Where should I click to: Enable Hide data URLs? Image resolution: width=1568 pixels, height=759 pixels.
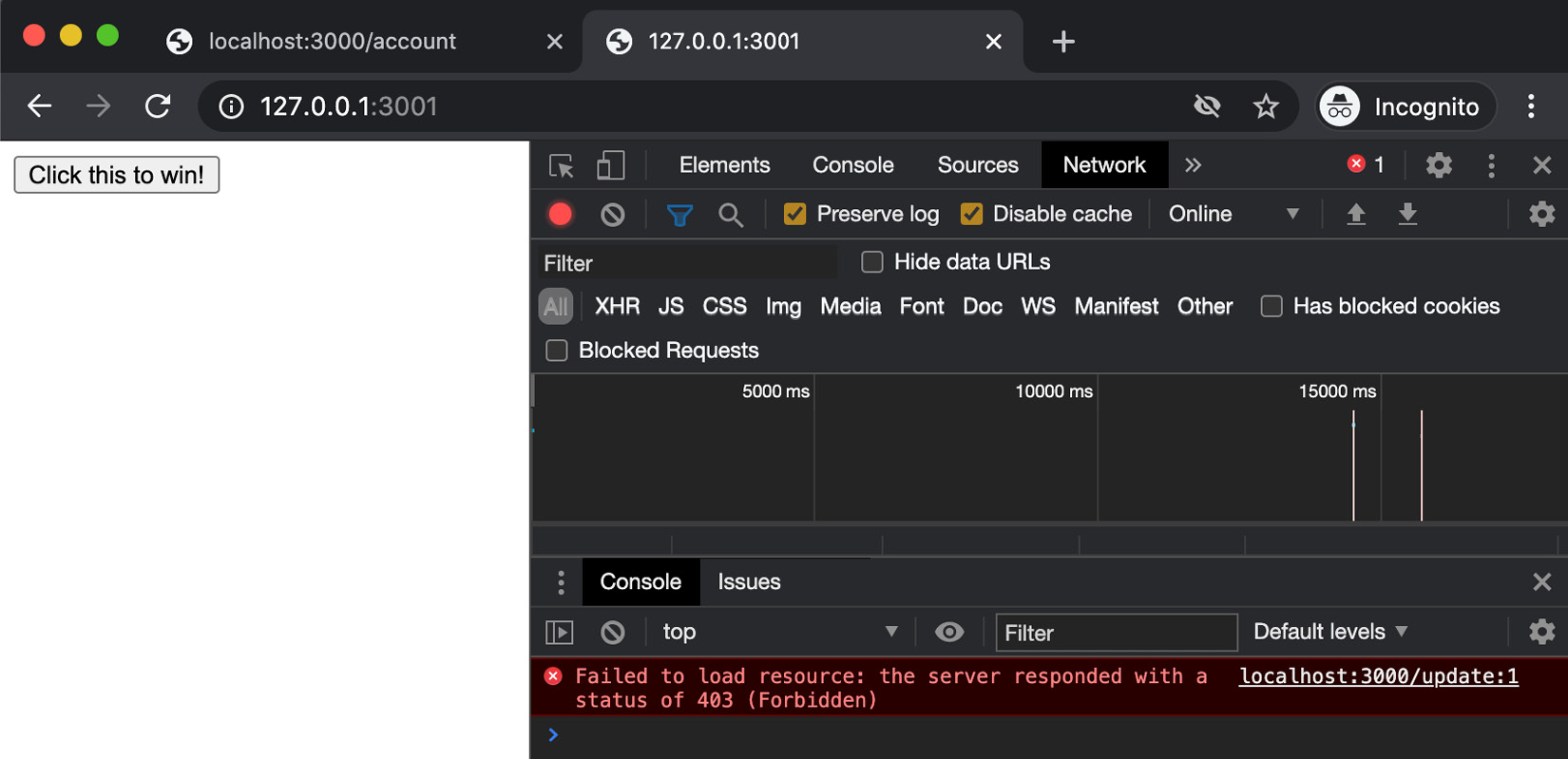(x=871, y=262)
